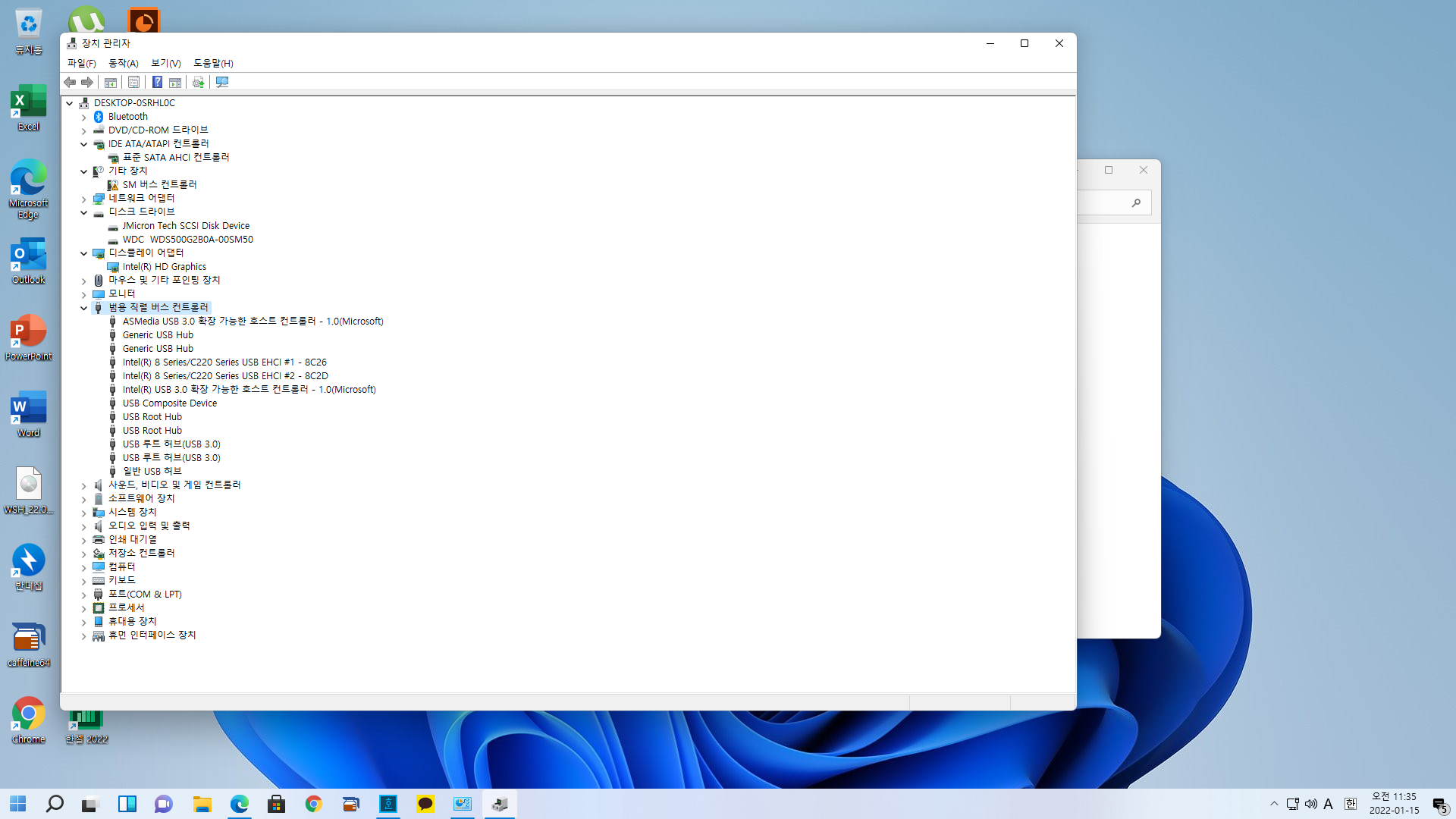Select JMicron Tech SCSI Disk Device
1456x819 pixels.
click(186, 226)
